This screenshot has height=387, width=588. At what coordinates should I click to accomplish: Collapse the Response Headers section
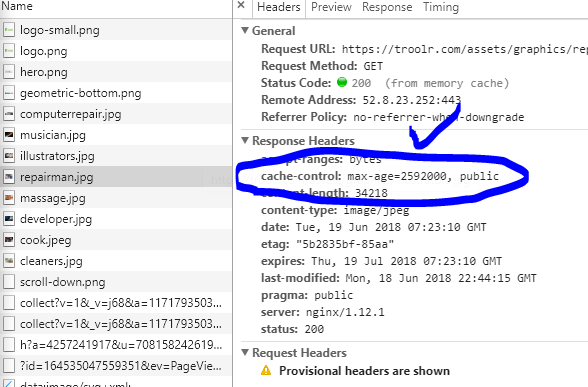click(x=245, y=140)
